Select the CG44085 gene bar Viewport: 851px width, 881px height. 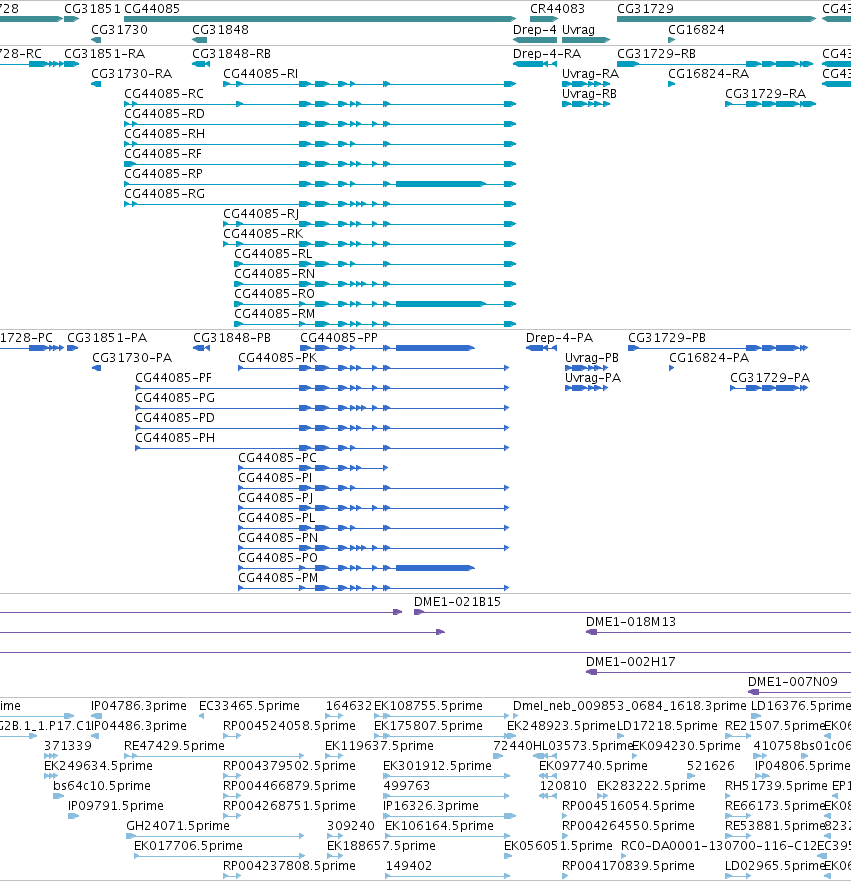(320, 19)
